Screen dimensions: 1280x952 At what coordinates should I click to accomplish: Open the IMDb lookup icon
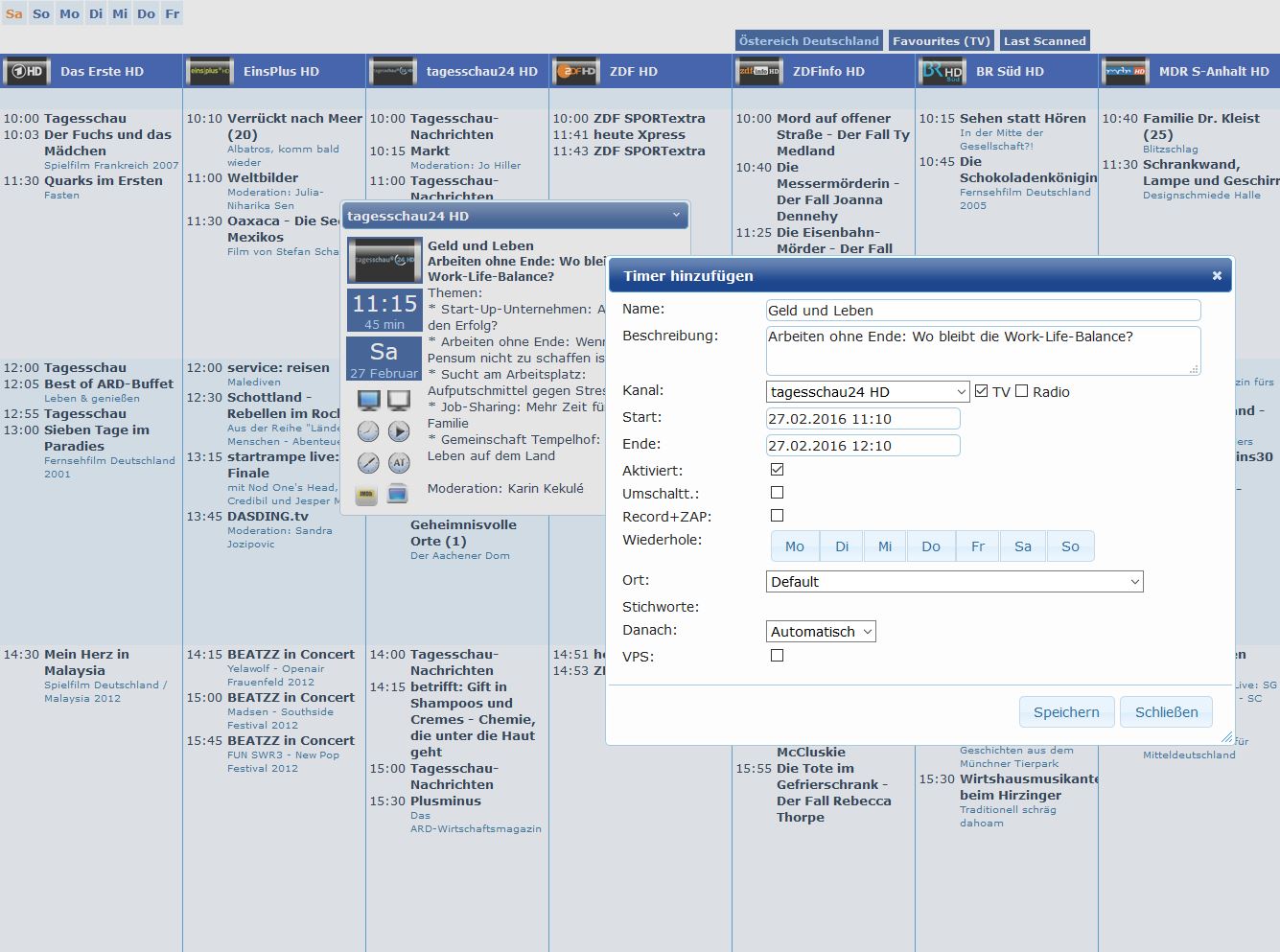[366, 495]
